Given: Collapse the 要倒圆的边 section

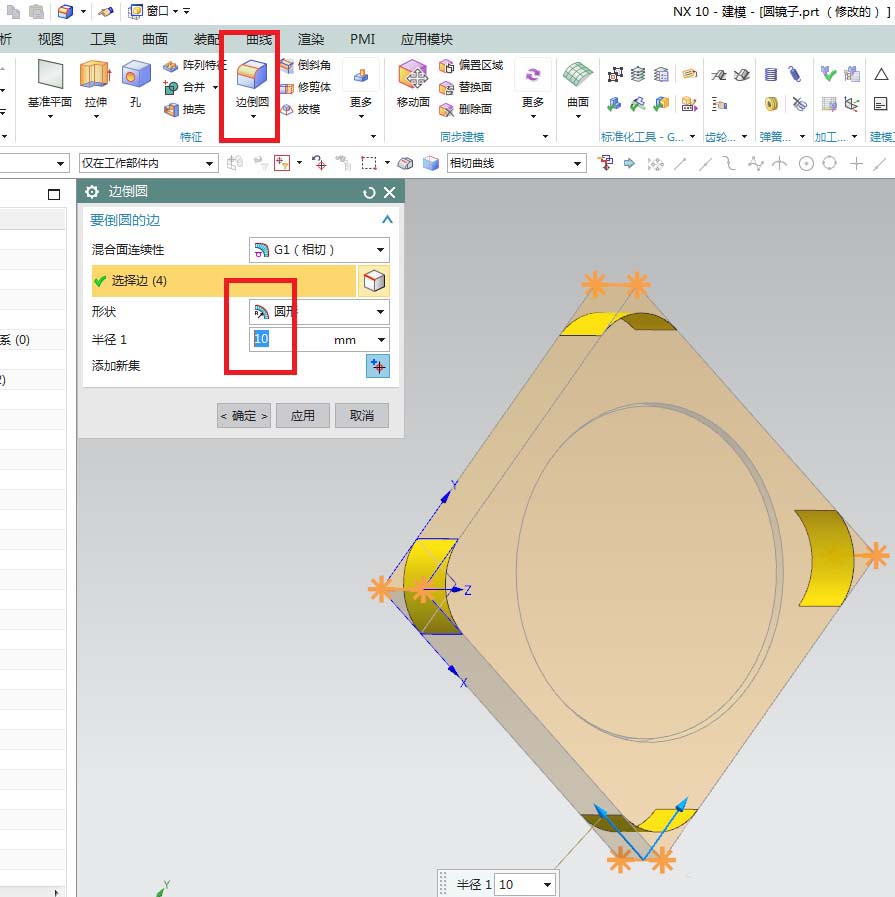Looking at the screenshot, I should click(x=387, y=220).
